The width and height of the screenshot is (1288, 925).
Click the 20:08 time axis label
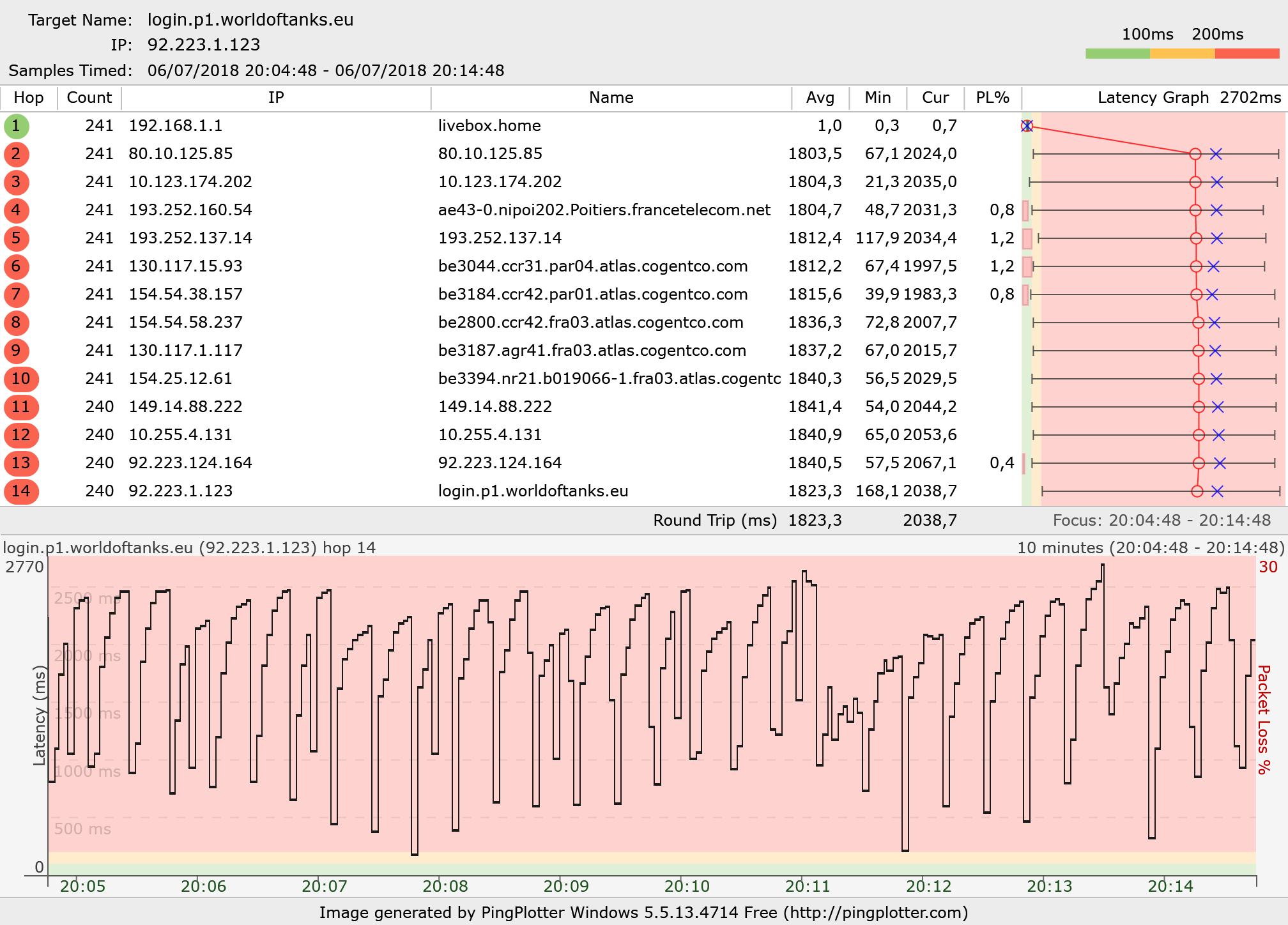[x=445, y=886]
